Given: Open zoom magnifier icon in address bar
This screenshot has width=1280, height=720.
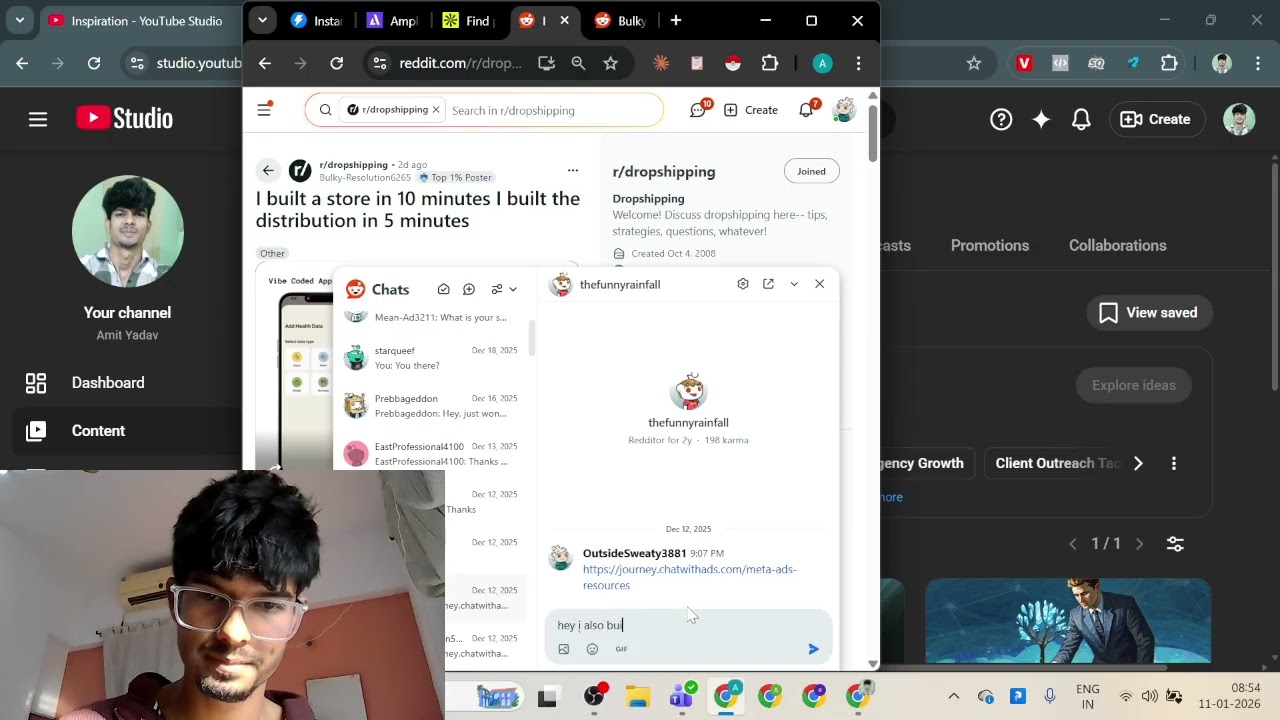Looking at the screenshot, I should click(x=578, y=63).
